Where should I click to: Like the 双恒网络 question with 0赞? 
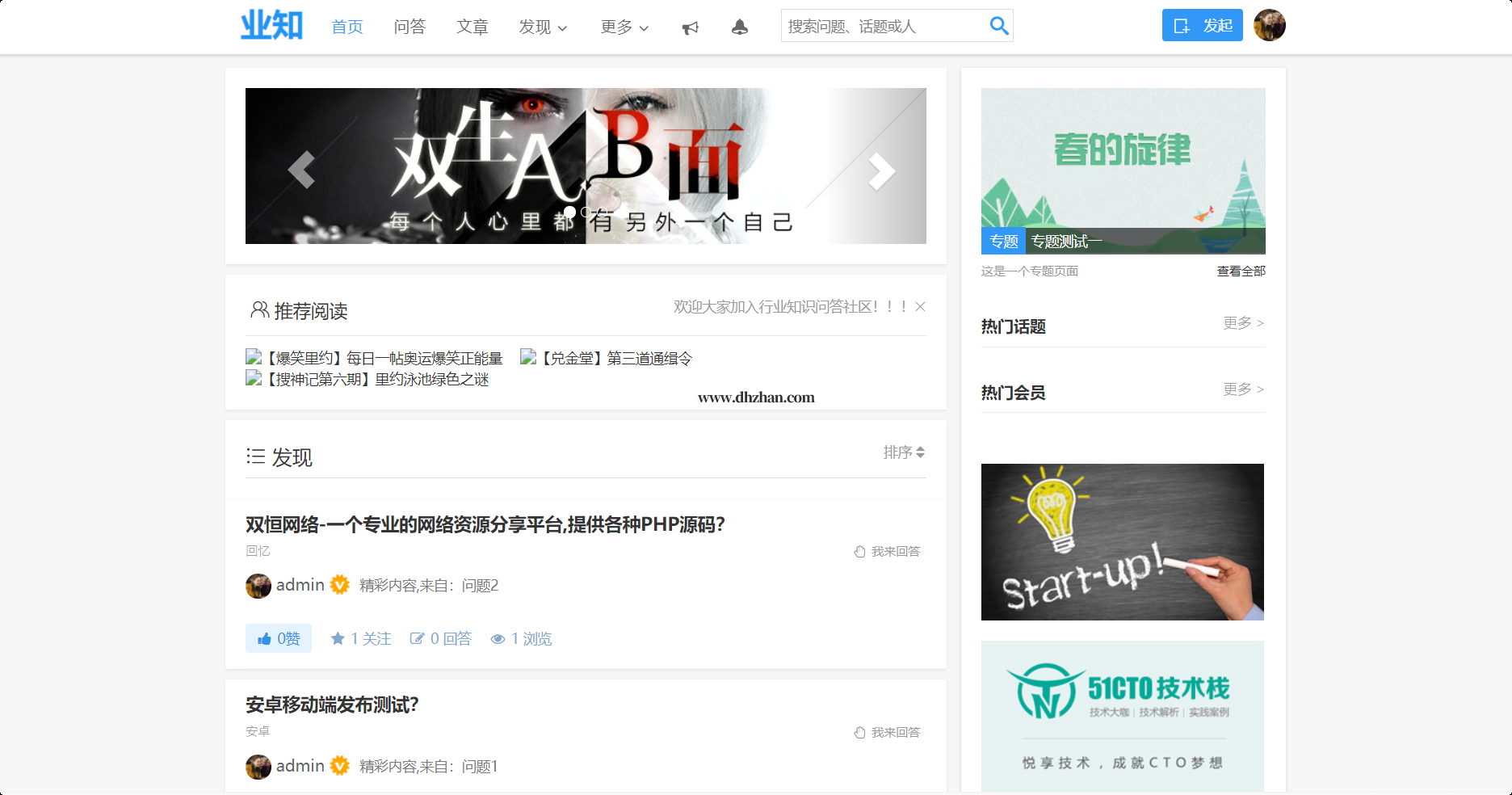279,638
